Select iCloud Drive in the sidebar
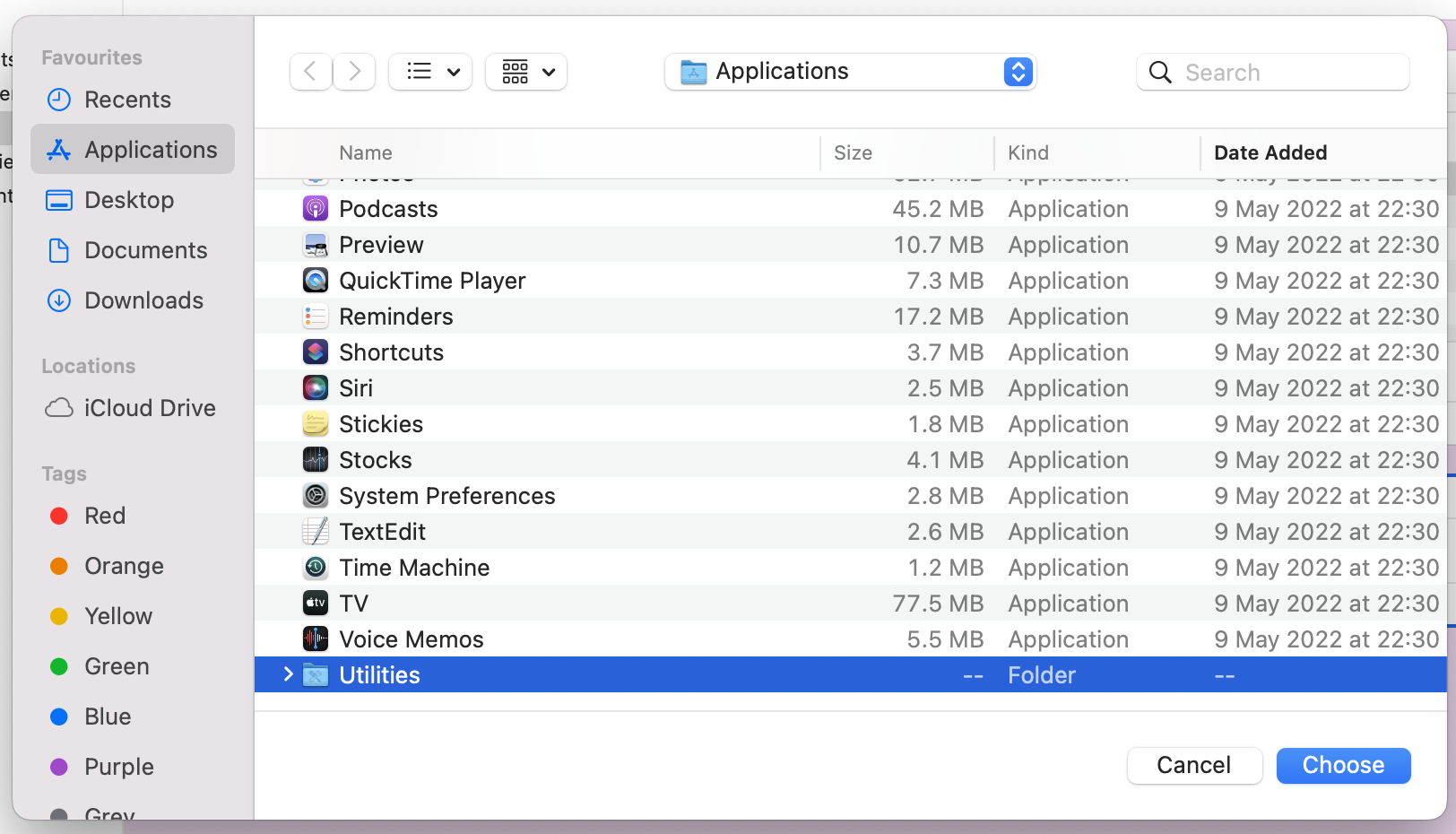 point(133,408)
